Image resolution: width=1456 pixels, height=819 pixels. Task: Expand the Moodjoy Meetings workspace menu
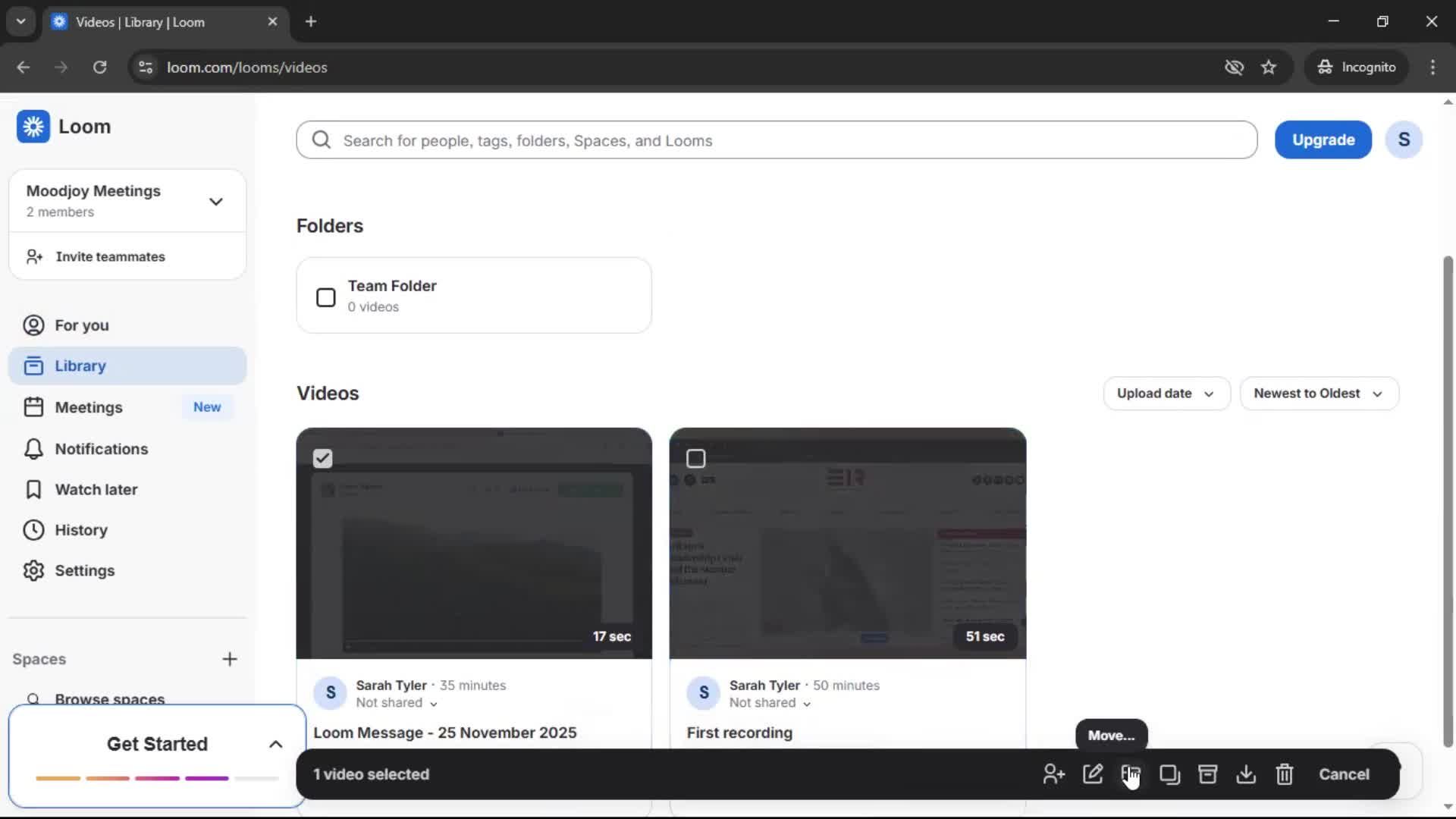[216, 201]
